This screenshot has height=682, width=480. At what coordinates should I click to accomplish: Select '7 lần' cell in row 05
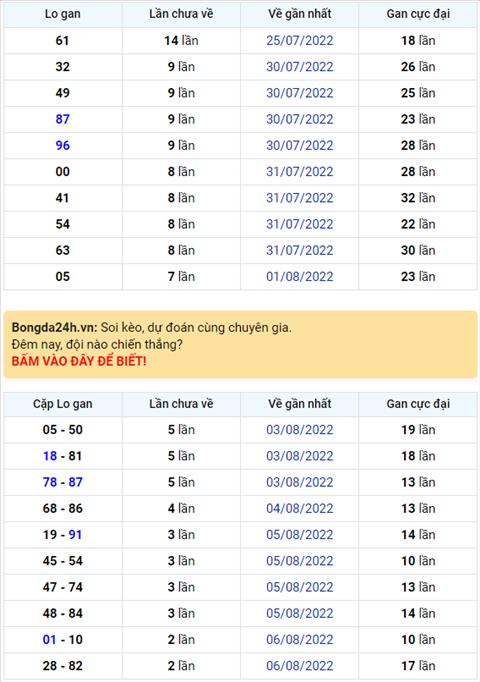pos(181,277)
